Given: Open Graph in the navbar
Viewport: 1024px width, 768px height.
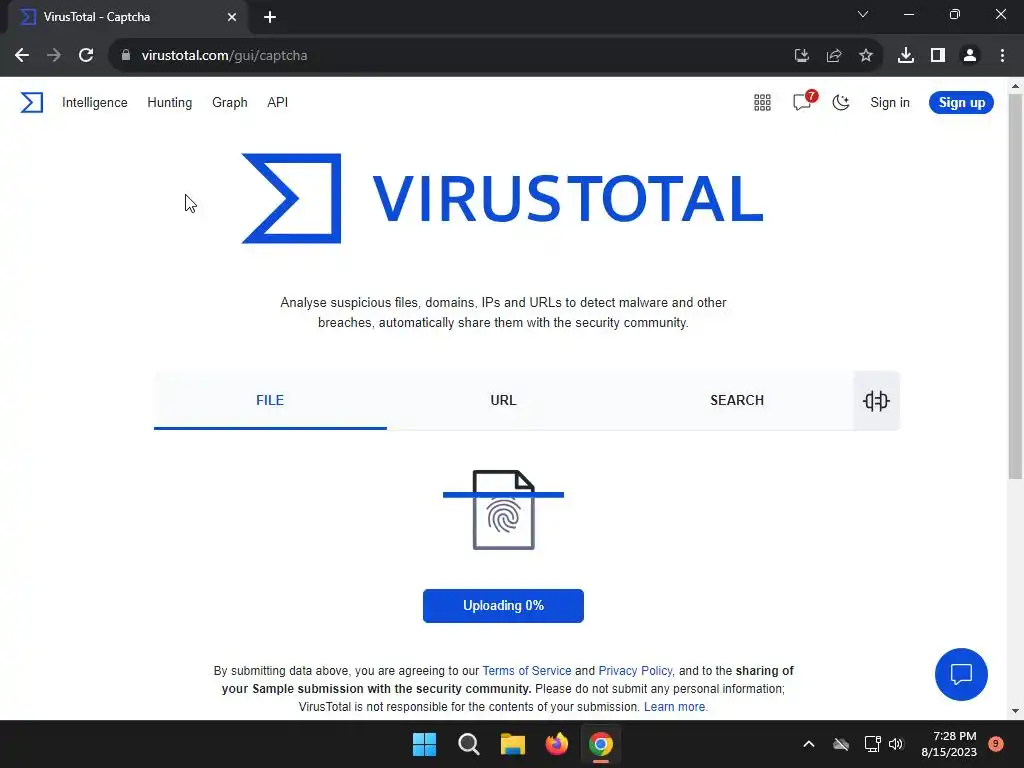Looking at the screenshot, I should pos(230,103).
